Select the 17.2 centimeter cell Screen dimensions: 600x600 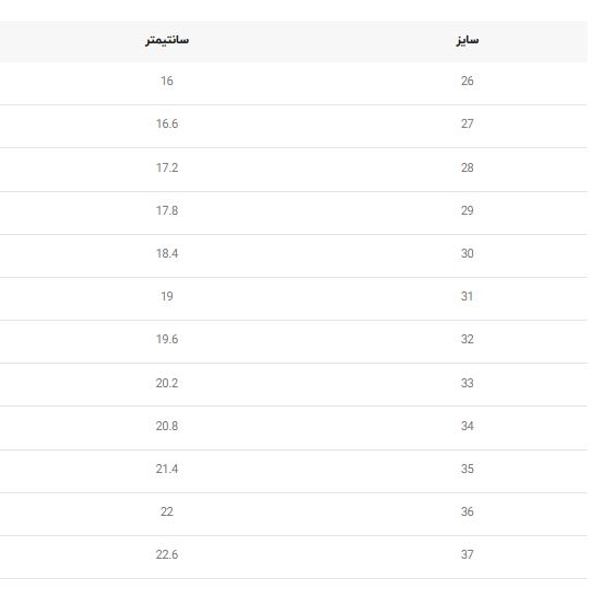pos(167,168)
